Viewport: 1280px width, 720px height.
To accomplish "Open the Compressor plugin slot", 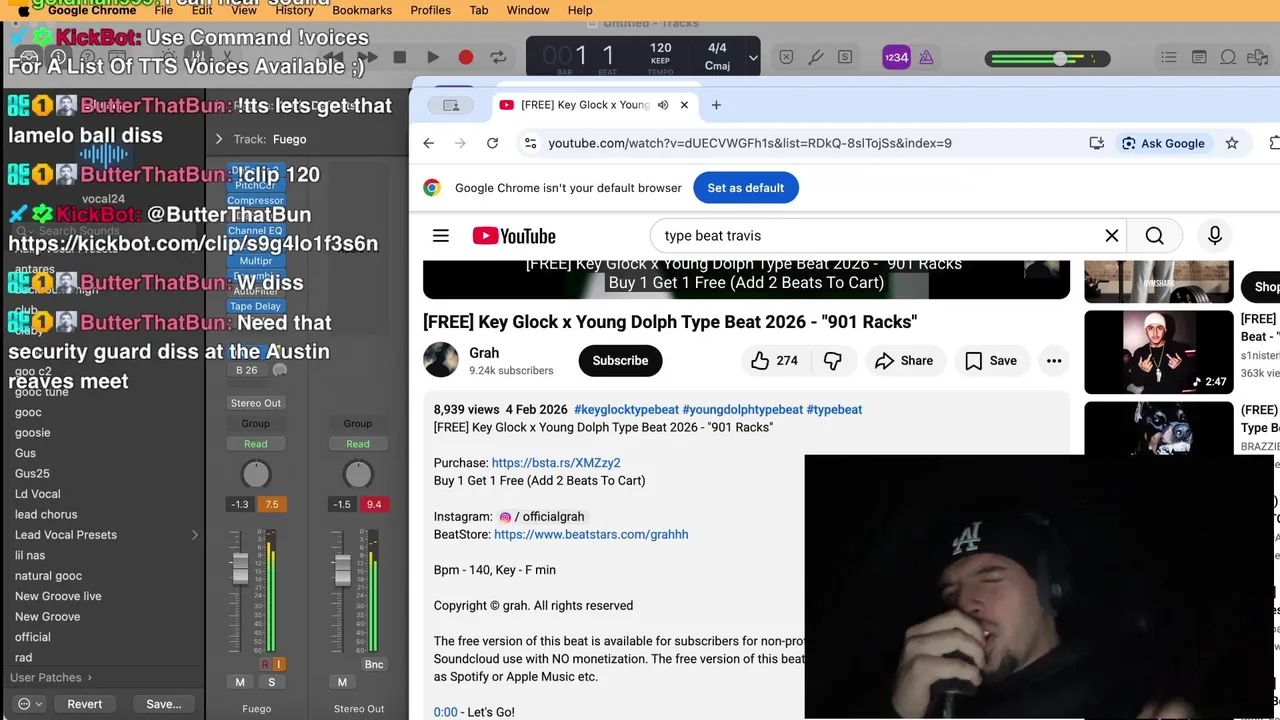I will pos(256,201).
